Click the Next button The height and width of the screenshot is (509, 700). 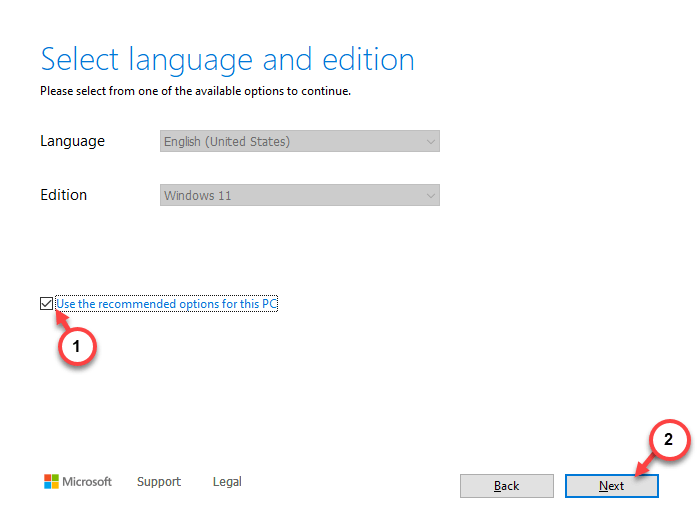point(612,486)
